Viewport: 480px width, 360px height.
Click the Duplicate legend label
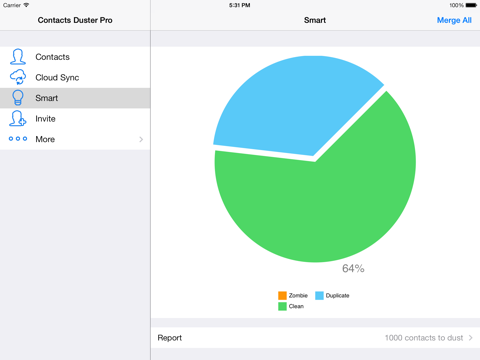point(337,296)
